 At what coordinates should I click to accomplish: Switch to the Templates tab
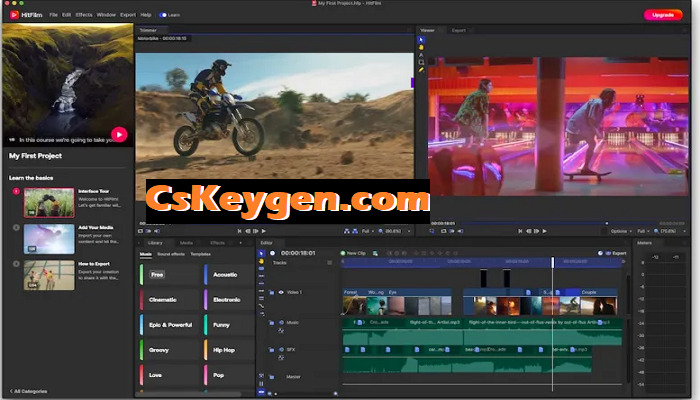[x=201, y=254]
